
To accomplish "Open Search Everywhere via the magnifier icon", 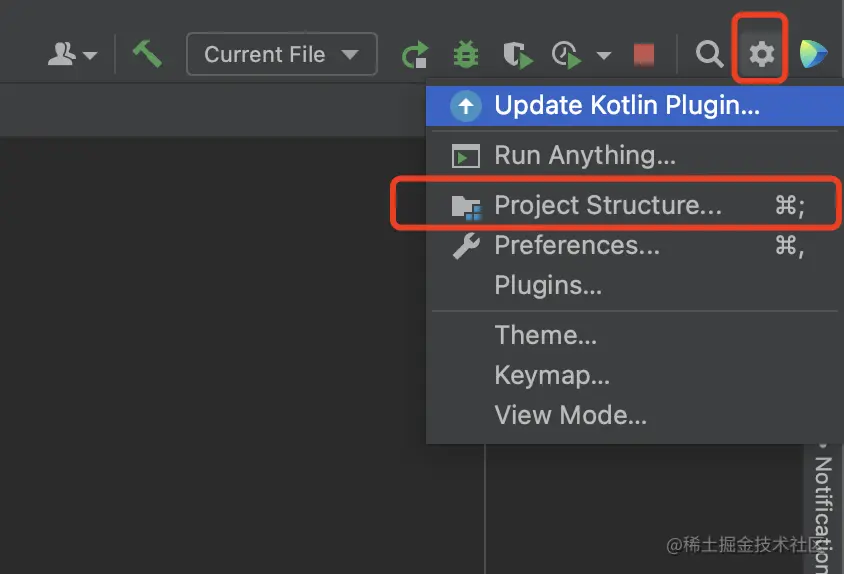I will [x=709, y=54].
